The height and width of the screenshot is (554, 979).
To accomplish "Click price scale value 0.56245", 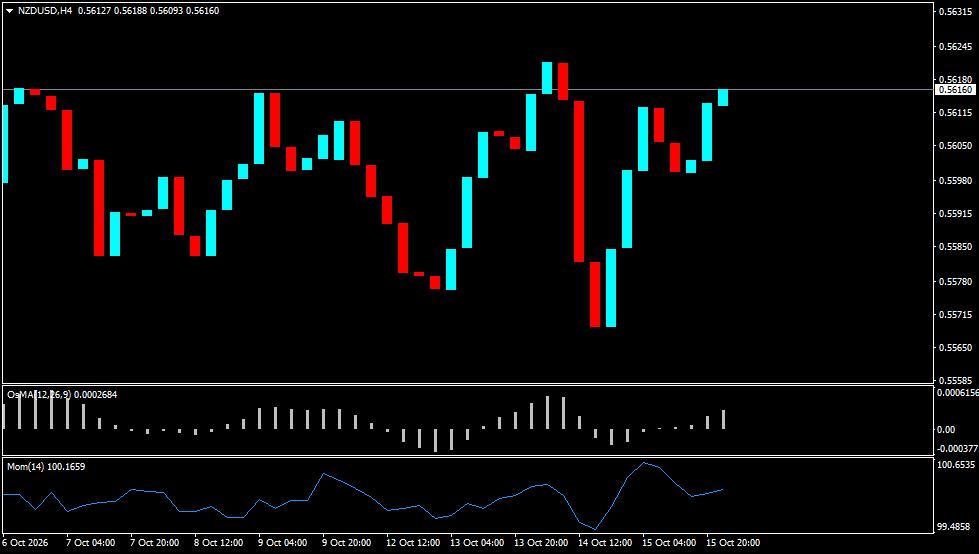I will point(955,46).
